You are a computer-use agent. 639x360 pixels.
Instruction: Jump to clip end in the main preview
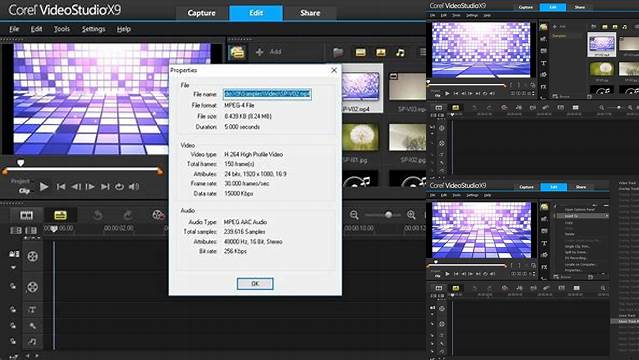click(x=105, y=187)
